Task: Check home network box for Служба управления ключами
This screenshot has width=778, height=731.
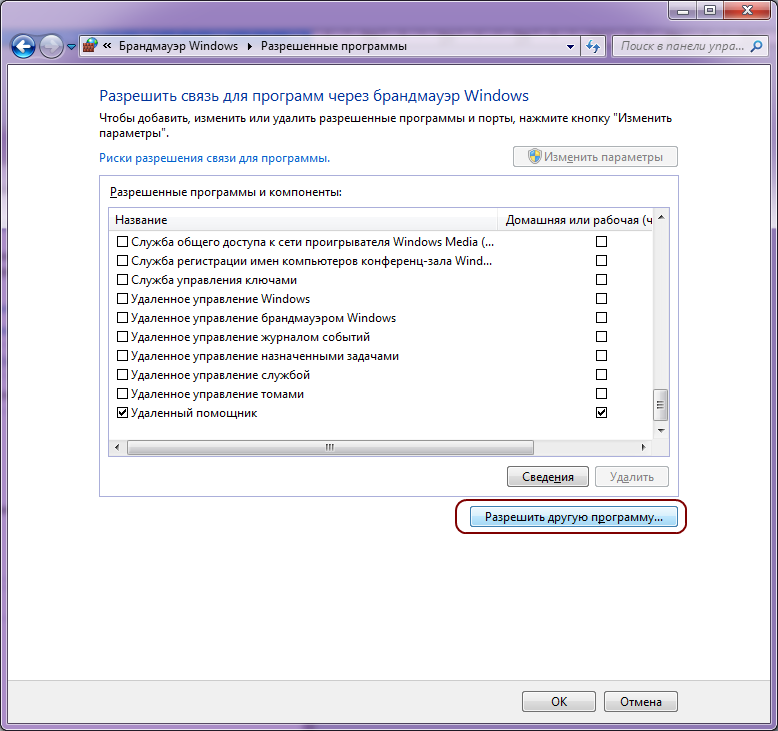Action: [x=601, y=279]
